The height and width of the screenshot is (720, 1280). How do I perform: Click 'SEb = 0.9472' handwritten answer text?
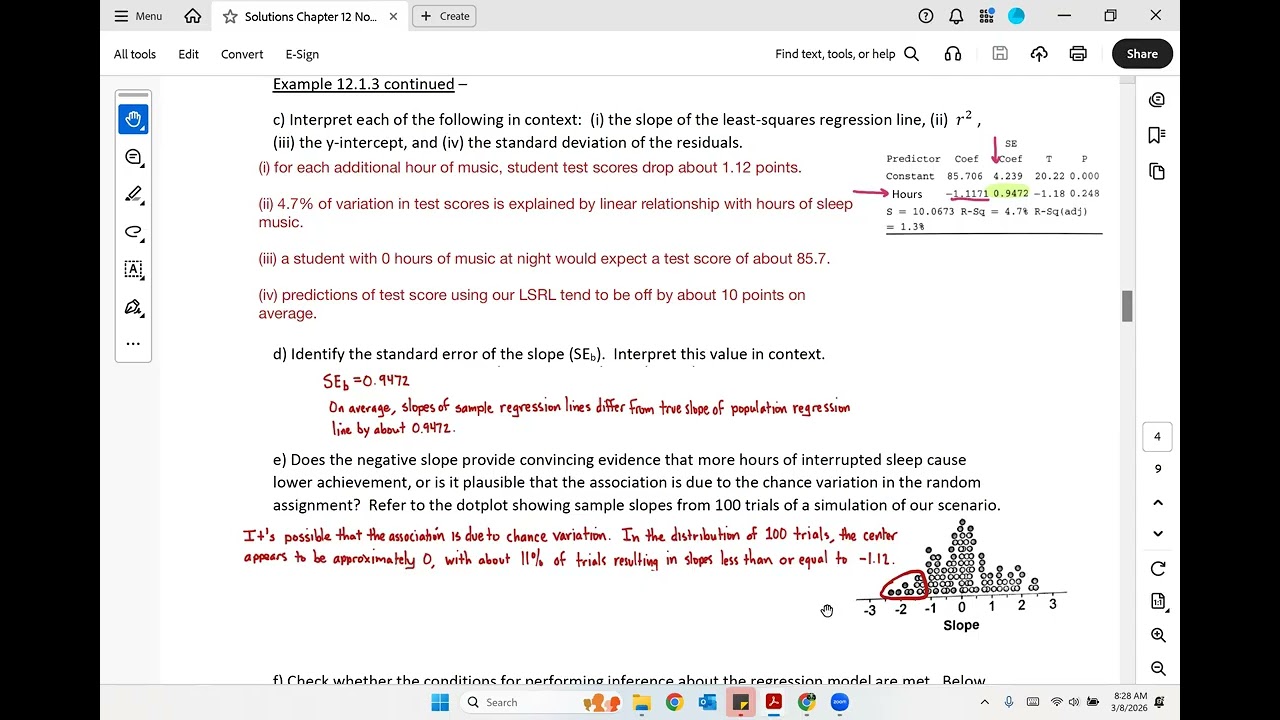click(x=366, y=381)
